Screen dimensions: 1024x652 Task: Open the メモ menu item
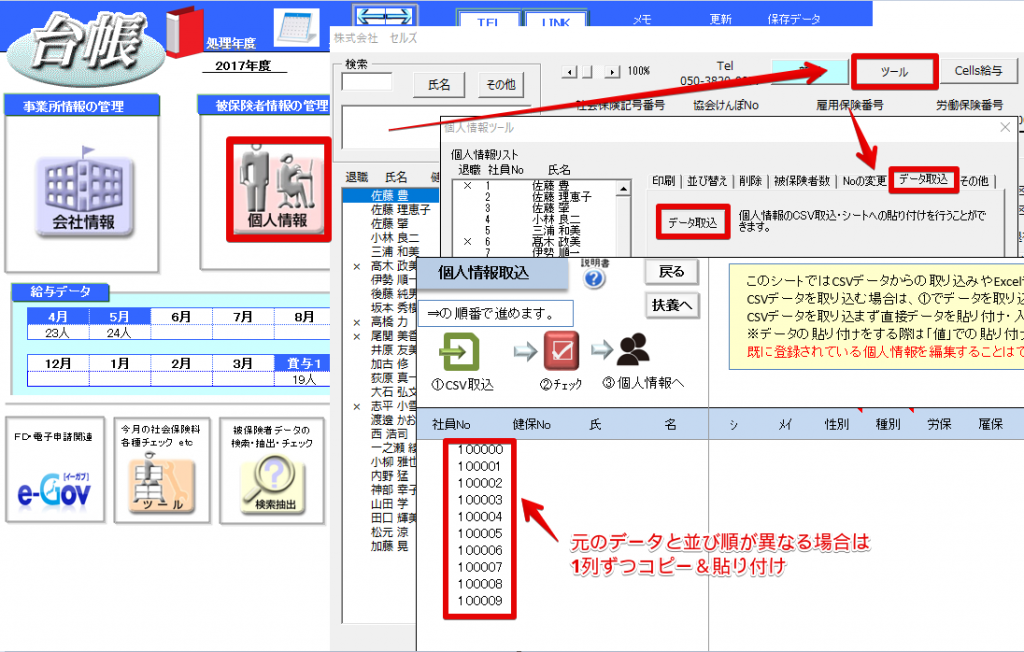642,20
